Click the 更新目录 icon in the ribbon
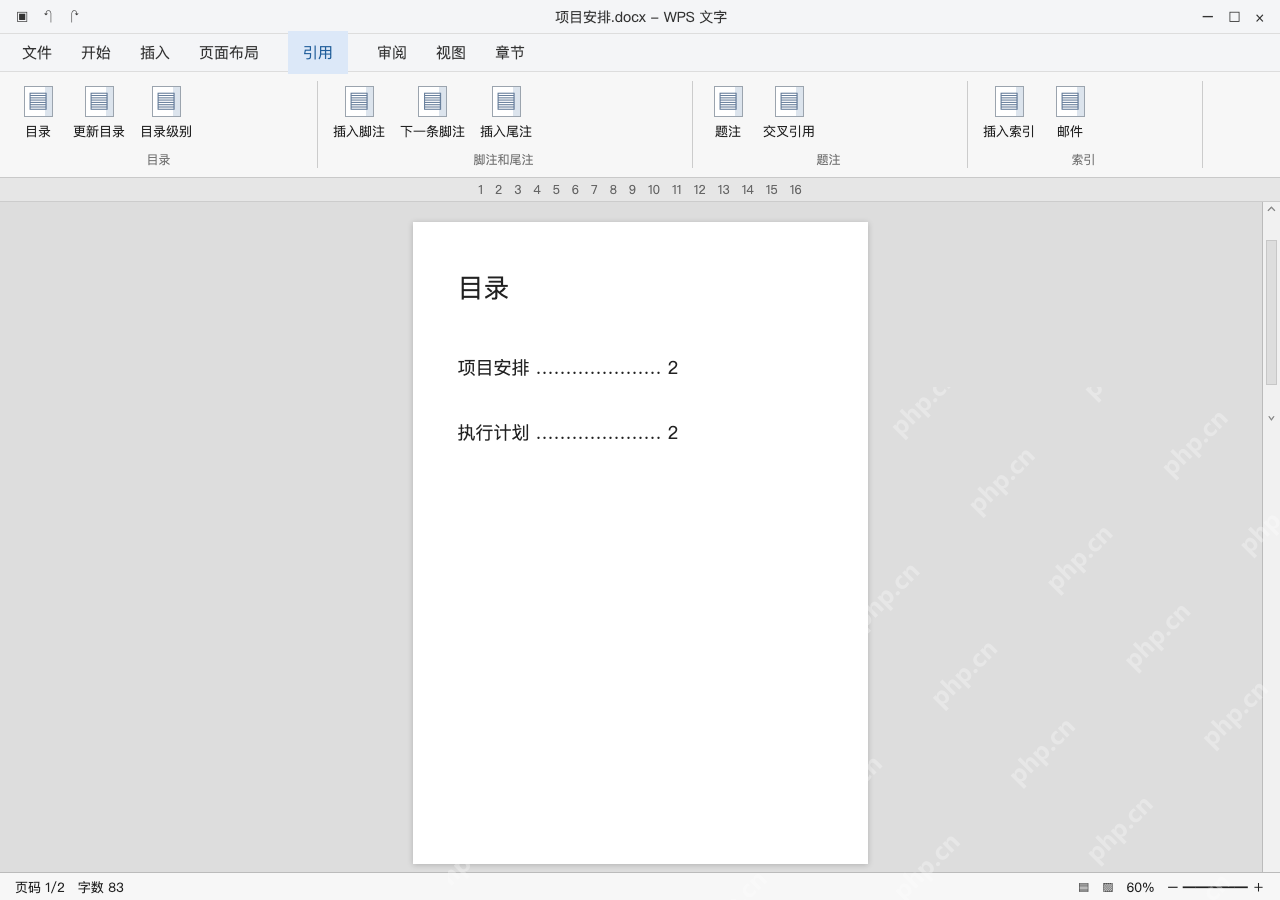The image size is (1280, 900). [x=99, y=101]
